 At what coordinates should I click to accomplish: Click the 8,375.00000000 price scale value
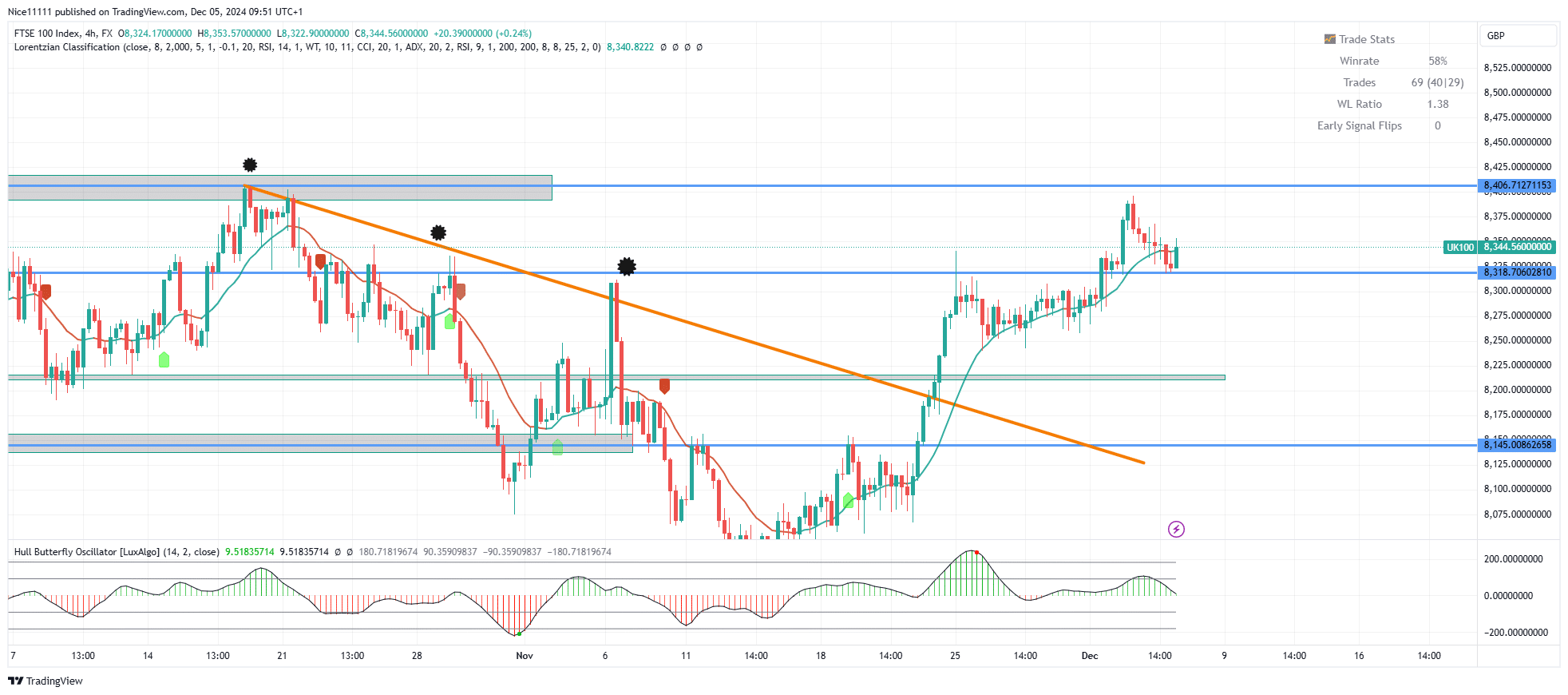tap(1518, 216)
